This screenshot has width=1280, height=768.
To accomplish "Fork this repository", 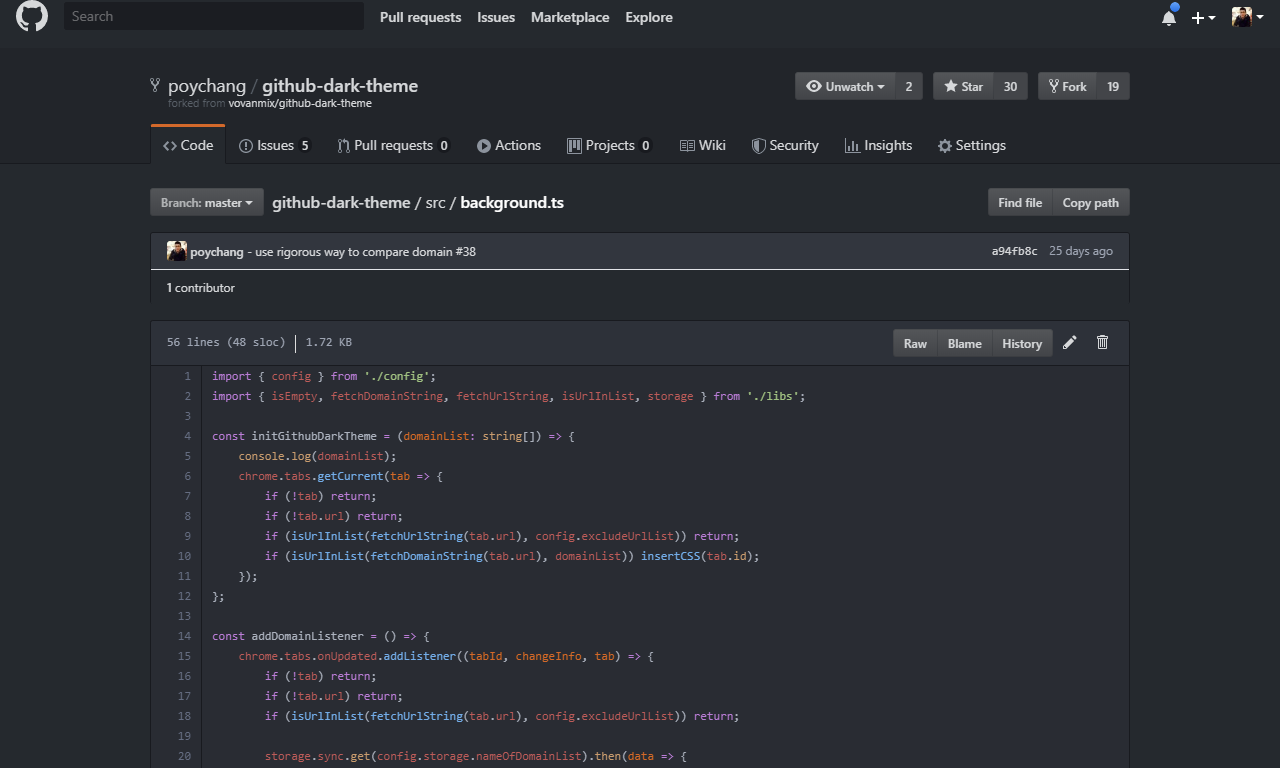I will point(1067,86).
